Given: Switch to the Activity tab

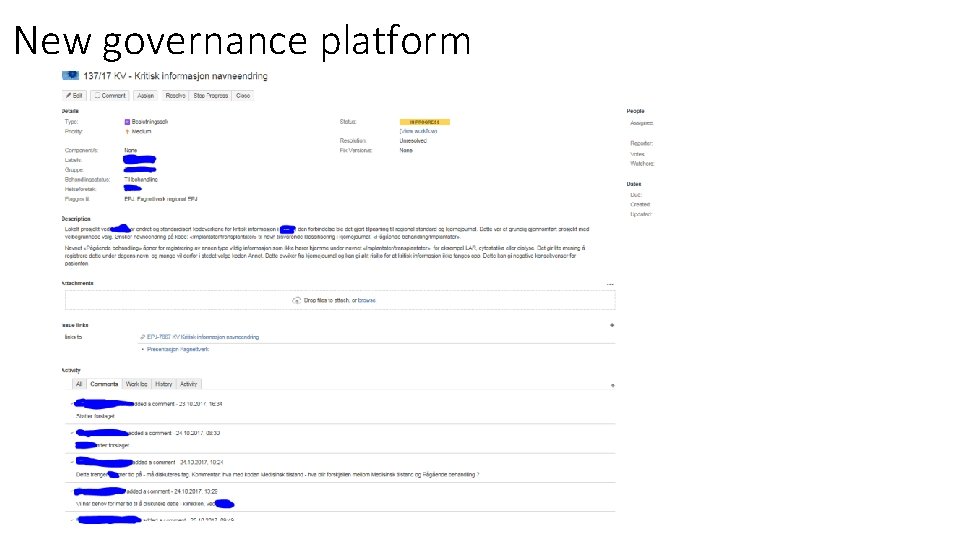Looking at the screenshot, I should tap(189, 384).
